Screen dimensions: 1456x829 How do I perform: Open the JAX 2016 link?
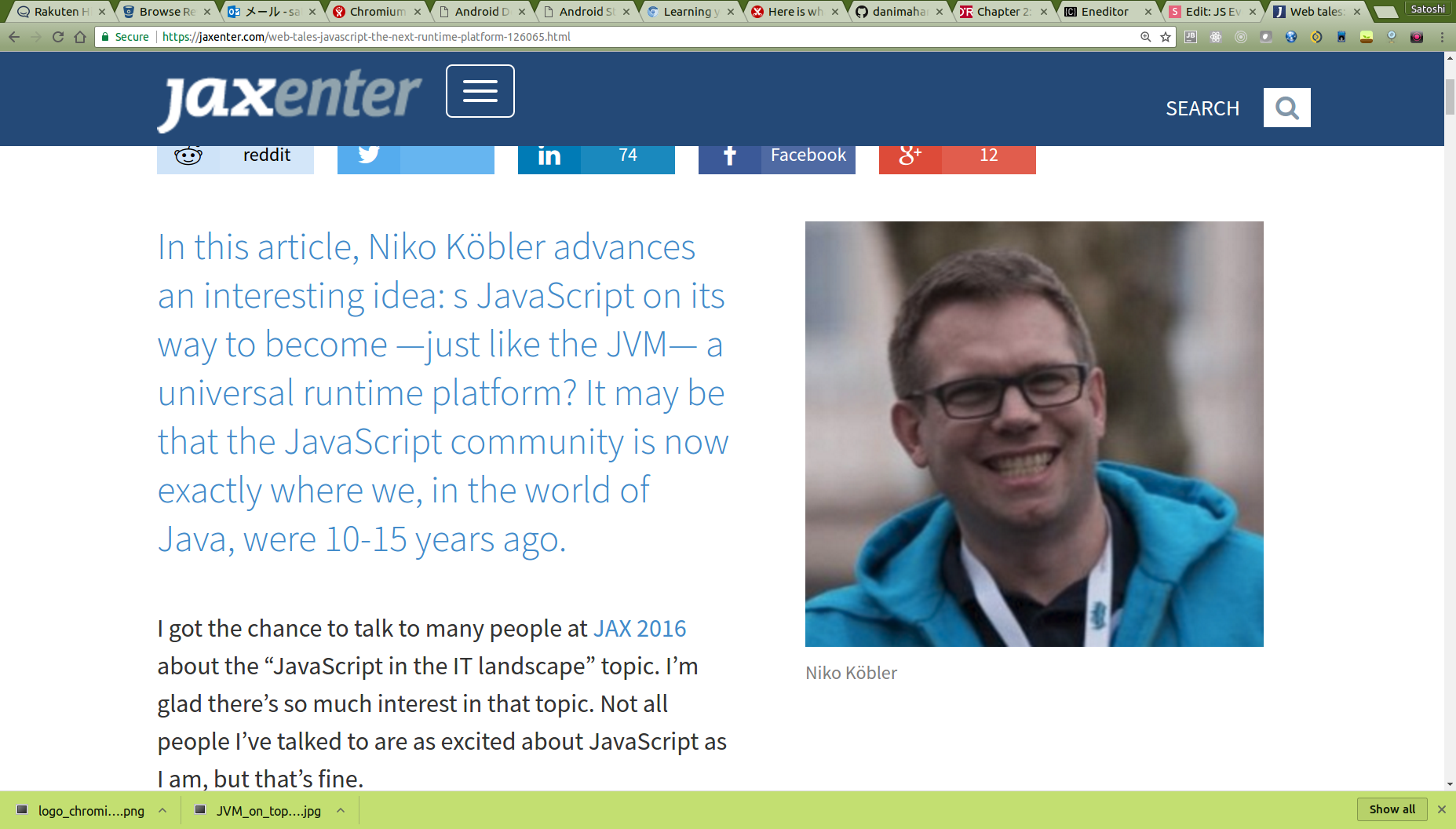coord(640,629)
